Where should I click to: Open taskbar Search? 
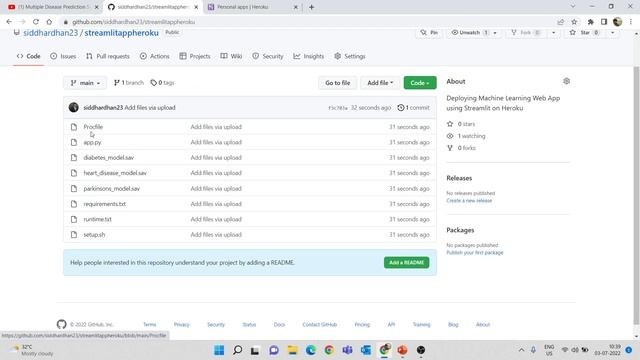(237, 350)
